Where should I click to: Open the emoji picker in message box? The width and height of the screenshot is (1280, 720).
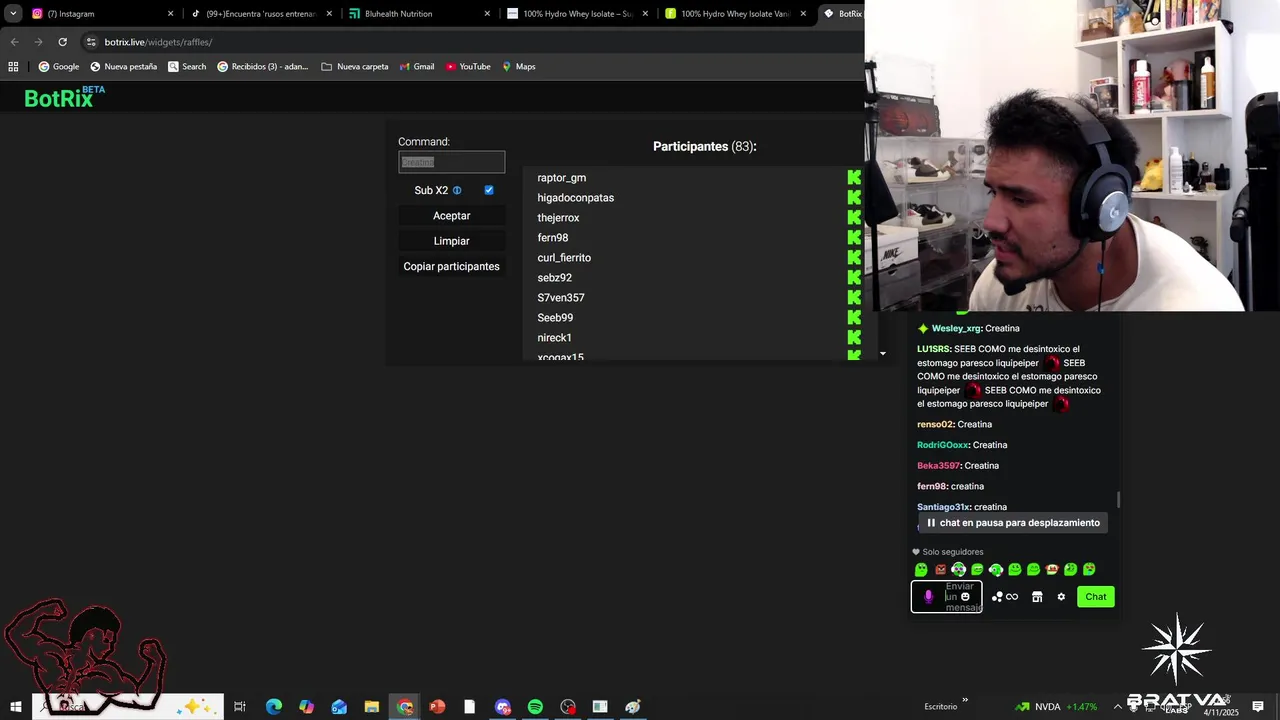point(965,597)
